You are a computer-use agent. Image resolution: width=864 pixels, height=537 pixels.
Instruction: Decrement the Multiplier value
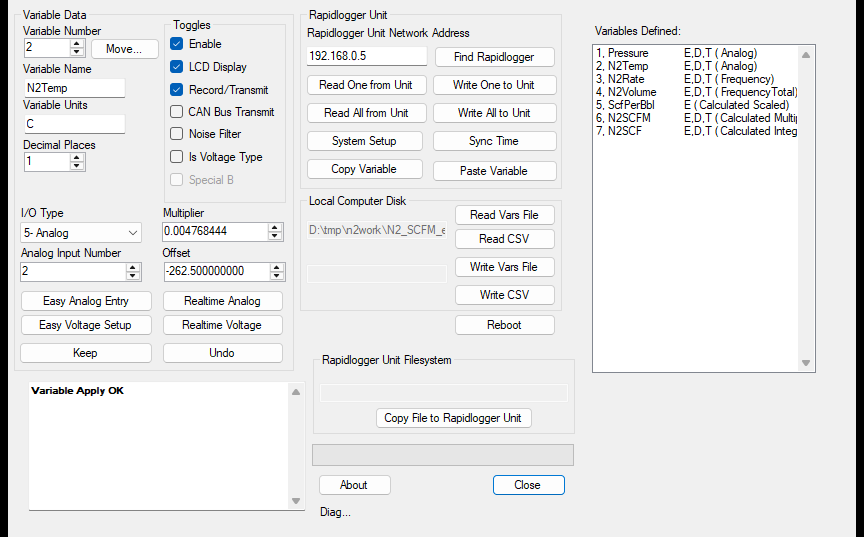pyautogui.click(x=274, y=236)
